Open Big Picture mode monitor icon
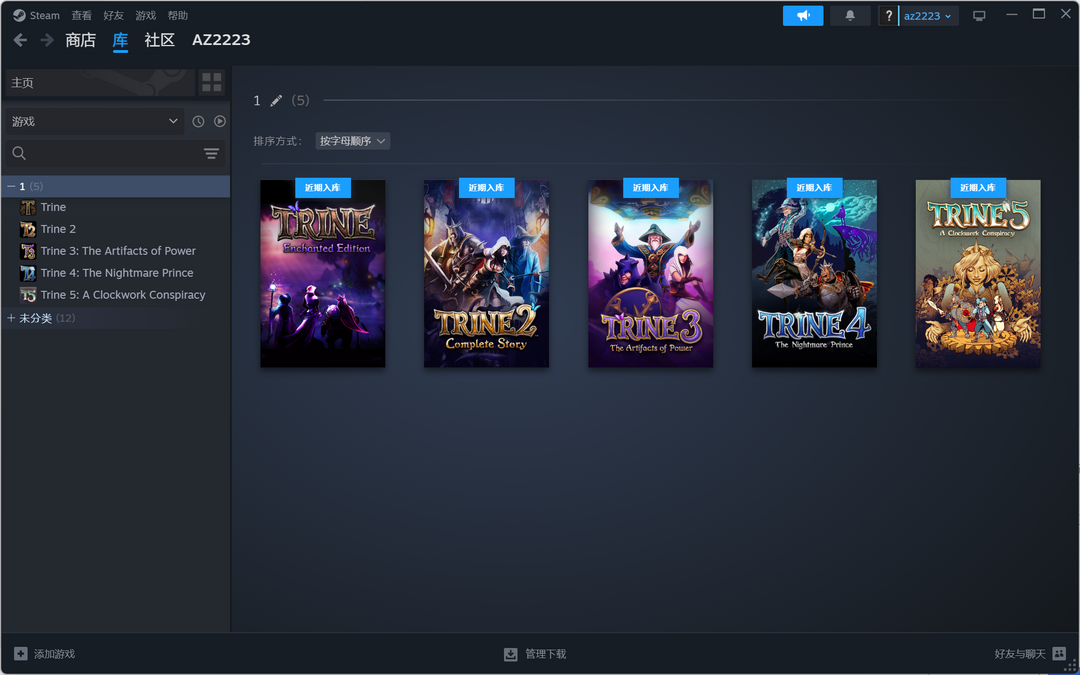1080x675 pixels. [x=979, y=16]
